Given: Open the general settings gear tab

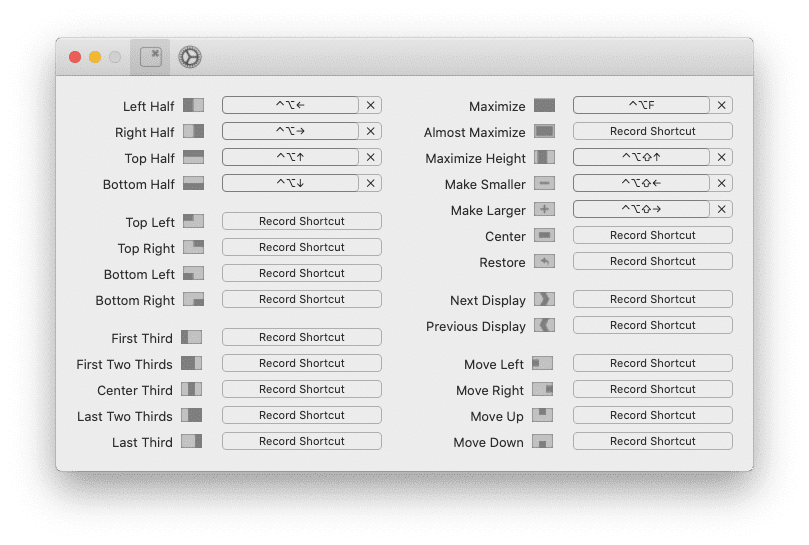Looking at the screenshot, I should pos(190,57).
